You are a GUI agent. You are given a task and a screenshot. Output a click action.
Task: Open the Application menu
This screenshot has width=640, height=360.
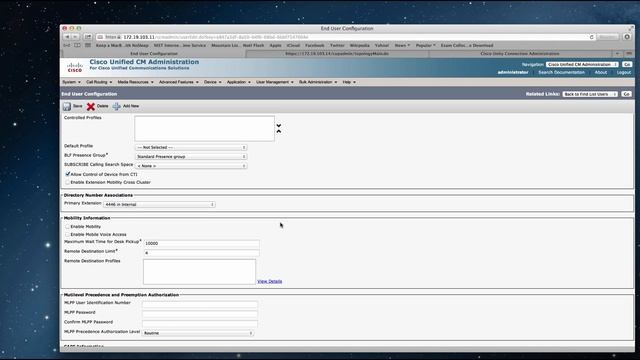tap(239, 82)
